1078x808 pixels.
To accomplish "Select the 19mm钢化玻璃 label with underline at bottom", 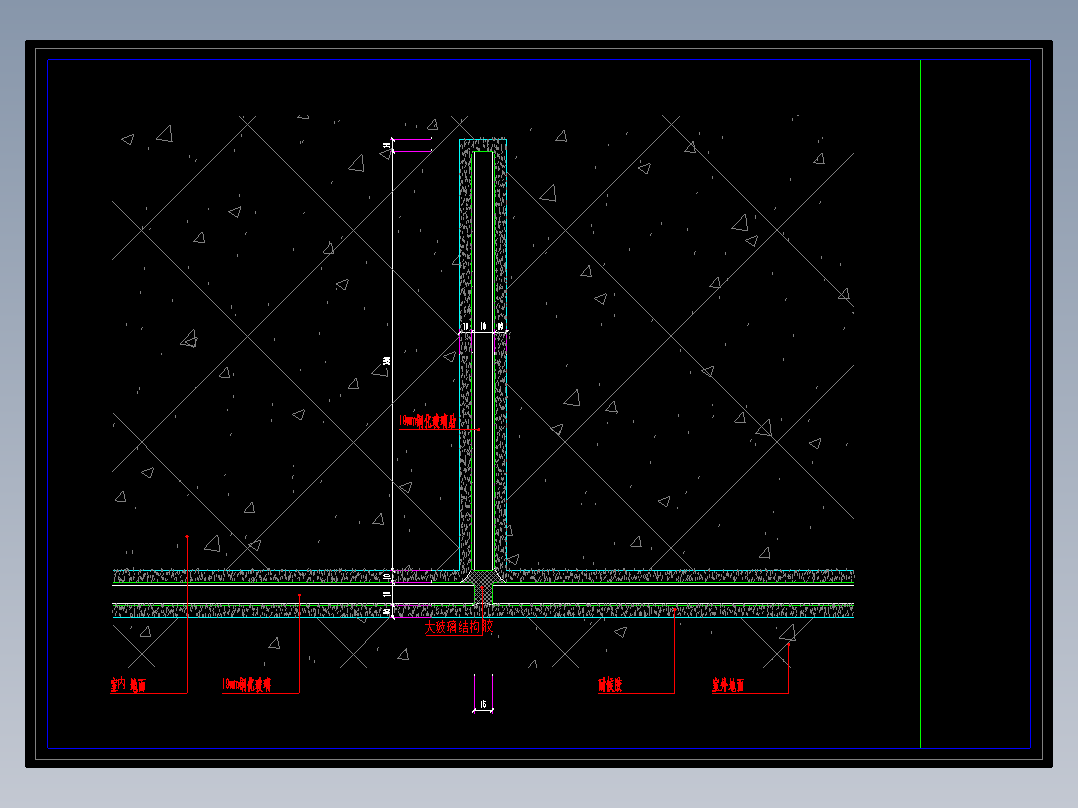I will pyautogui.click(x=246, y=684).
